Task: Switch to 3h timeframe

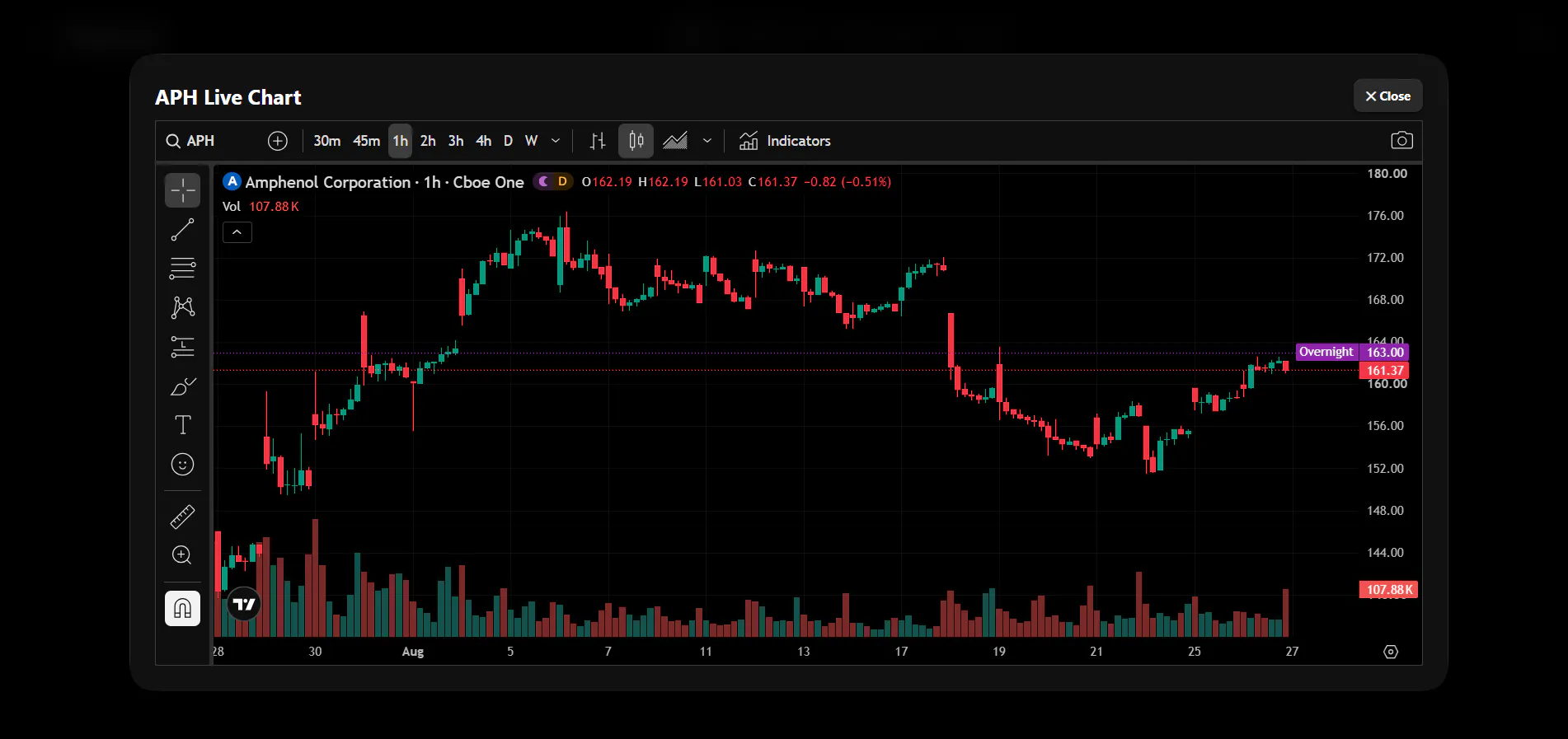Action: [456, 141]
